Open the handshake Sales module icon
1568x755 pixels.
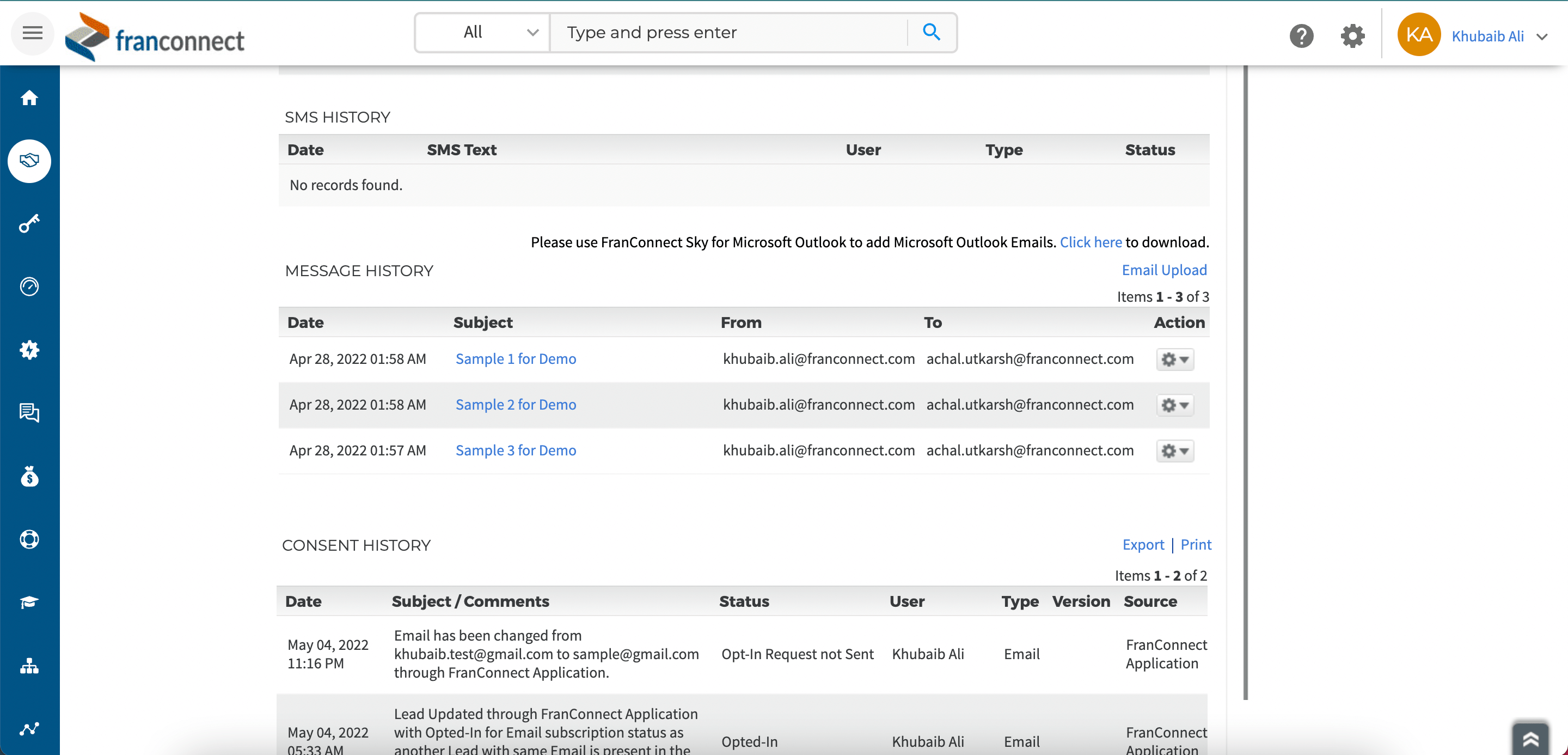pos(29,161)
